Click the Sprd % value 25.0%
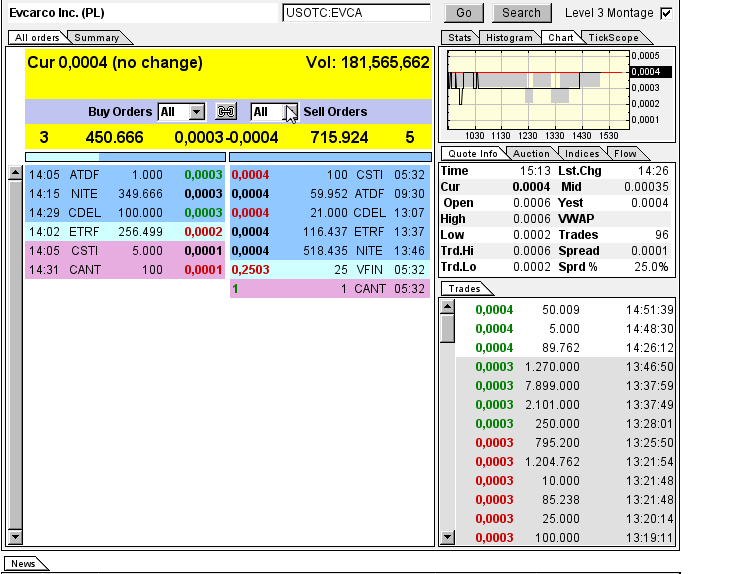 (651, 267)
